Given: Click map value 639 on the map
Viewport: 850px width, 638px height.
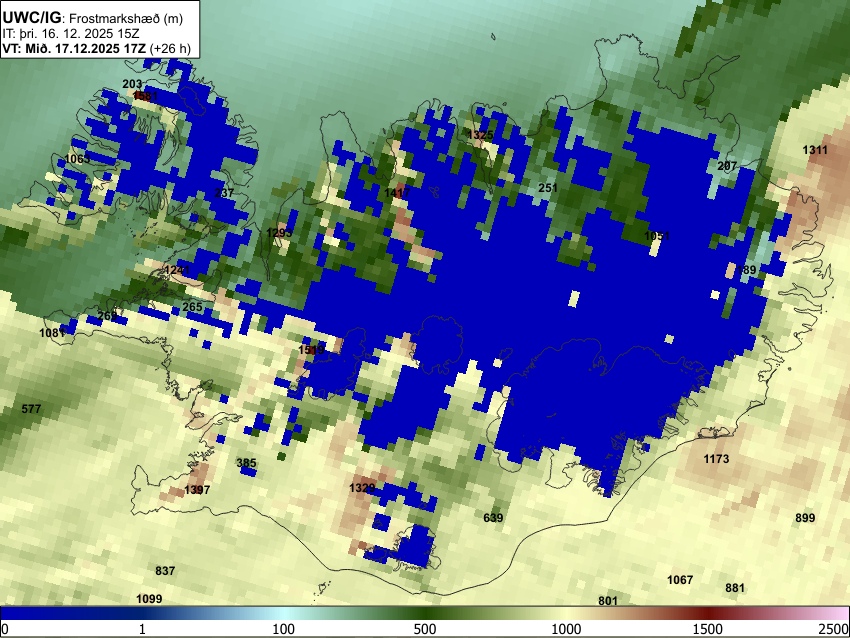Looking at the screenshot, I should [x=493, y=518].
